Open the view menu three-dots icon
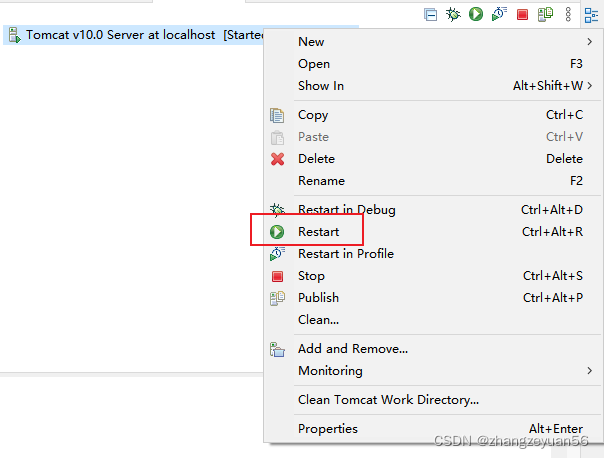The image size is (604, 458). [x=568, y=15]
